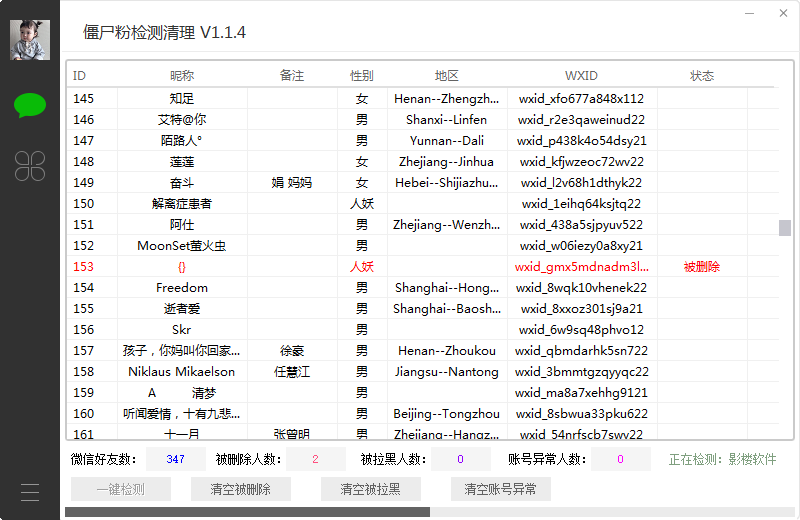
Task: Click the 状态 column header
Action: pos(702,76)
